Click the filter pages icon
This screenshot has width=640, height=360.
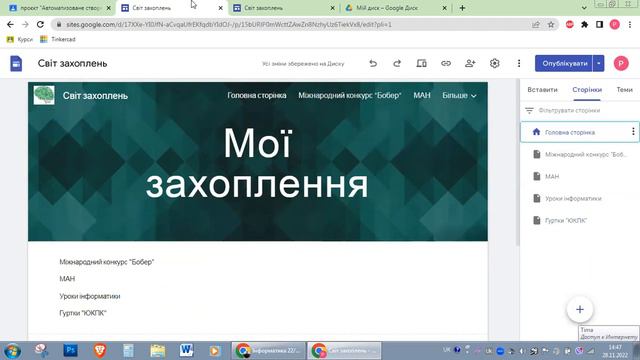point(529,111)
